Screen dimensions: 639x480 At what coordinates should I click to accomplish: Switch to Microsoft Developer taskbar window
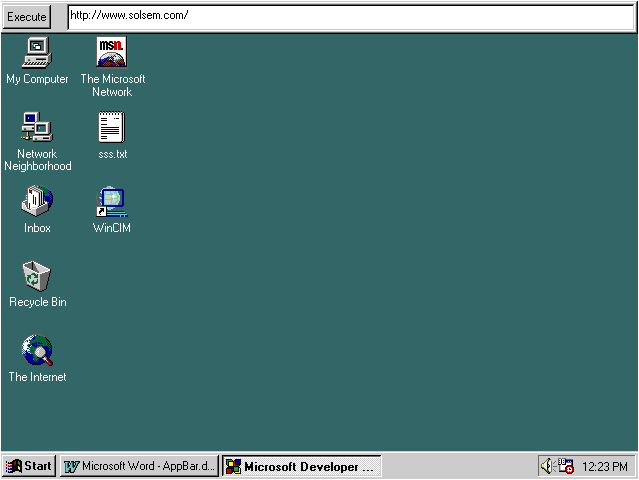[301, 466]
